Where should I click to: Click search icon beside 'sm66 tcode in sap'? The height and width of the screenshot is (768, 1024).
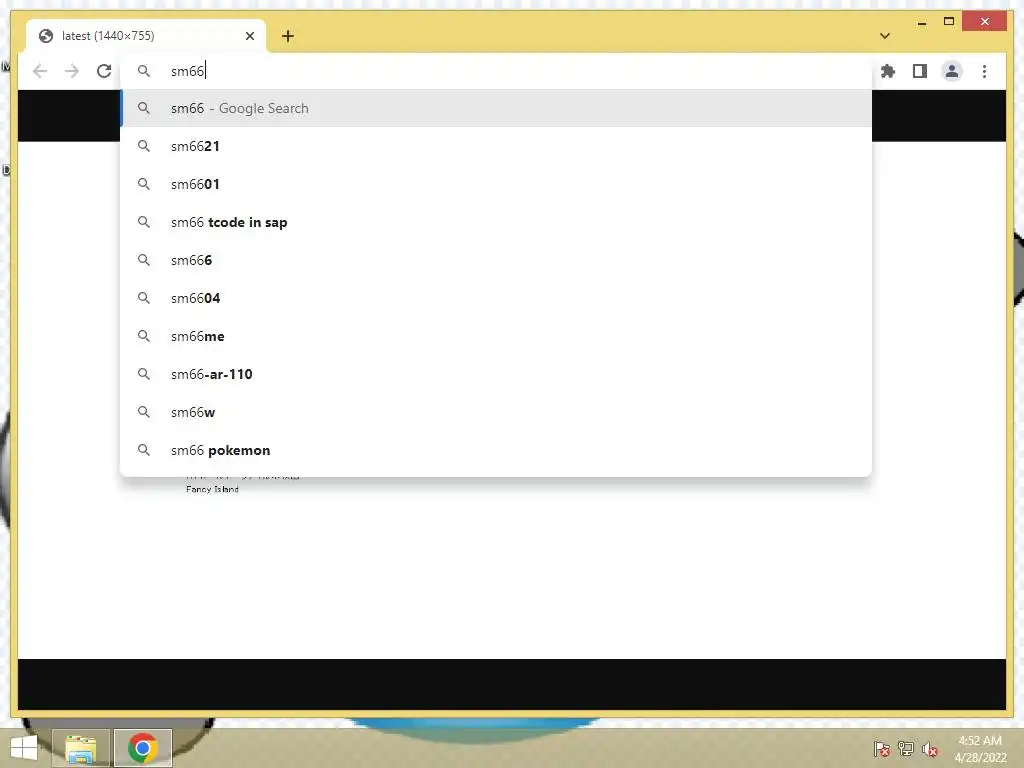click(144, 222)
